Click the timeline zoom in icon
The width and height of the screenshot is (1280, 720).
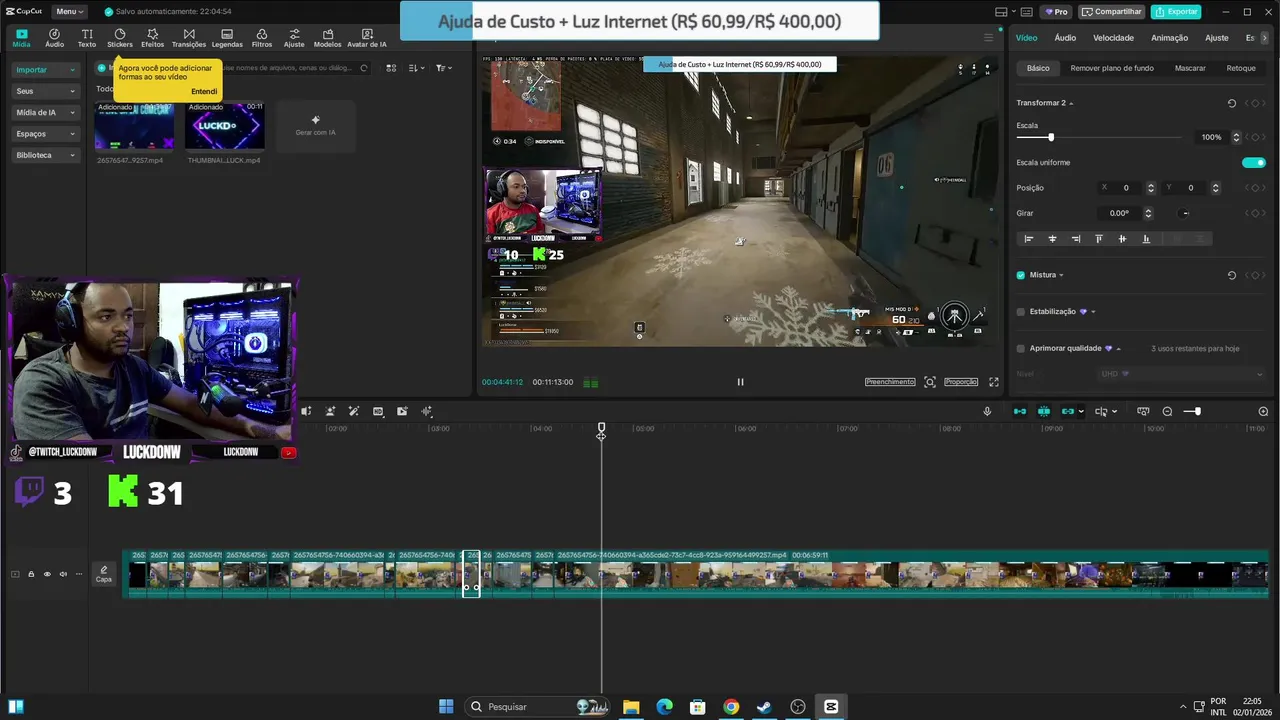(1263, 411)
